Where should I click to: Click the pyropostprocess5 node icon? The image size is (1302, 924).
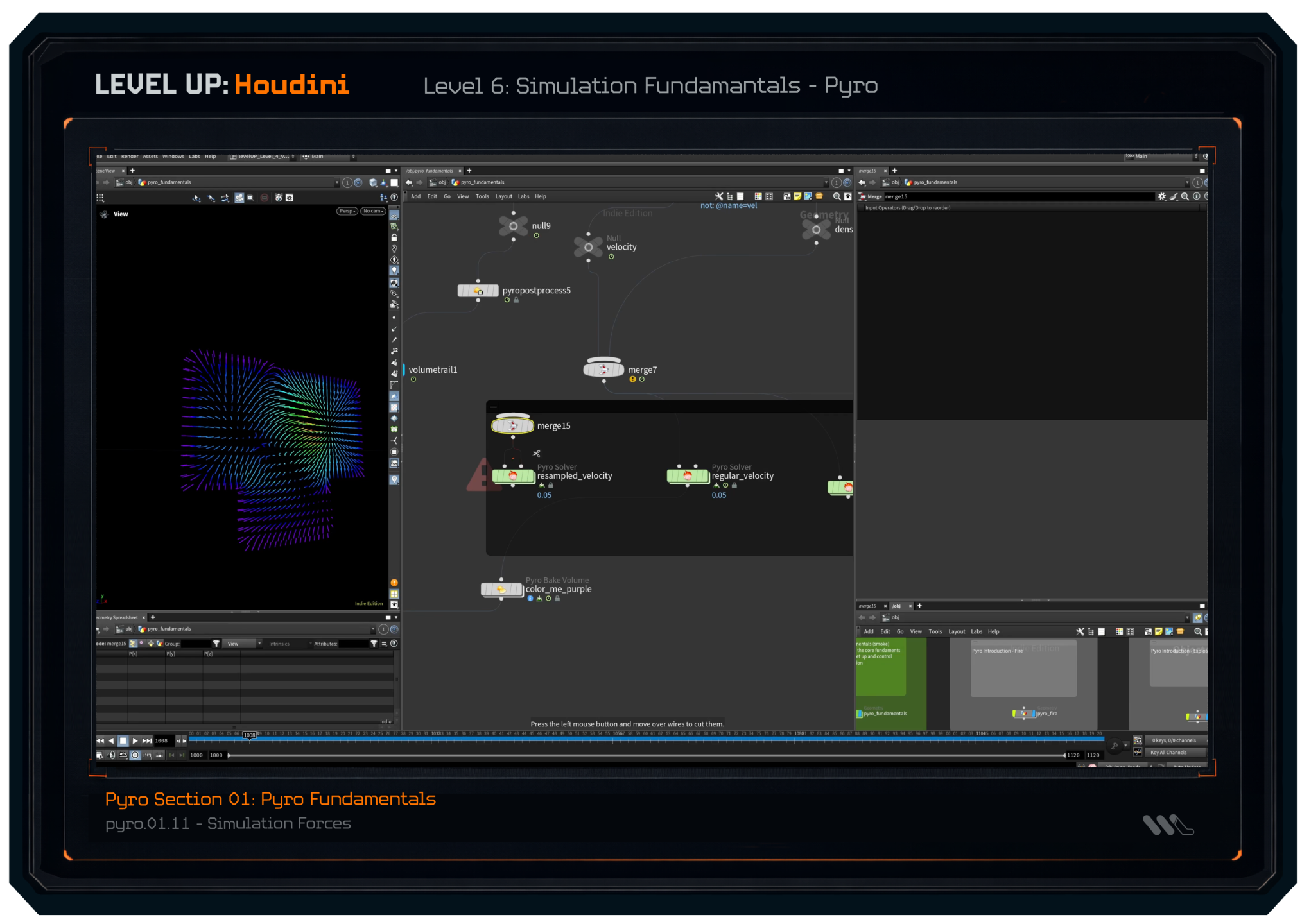pos(478,291)
